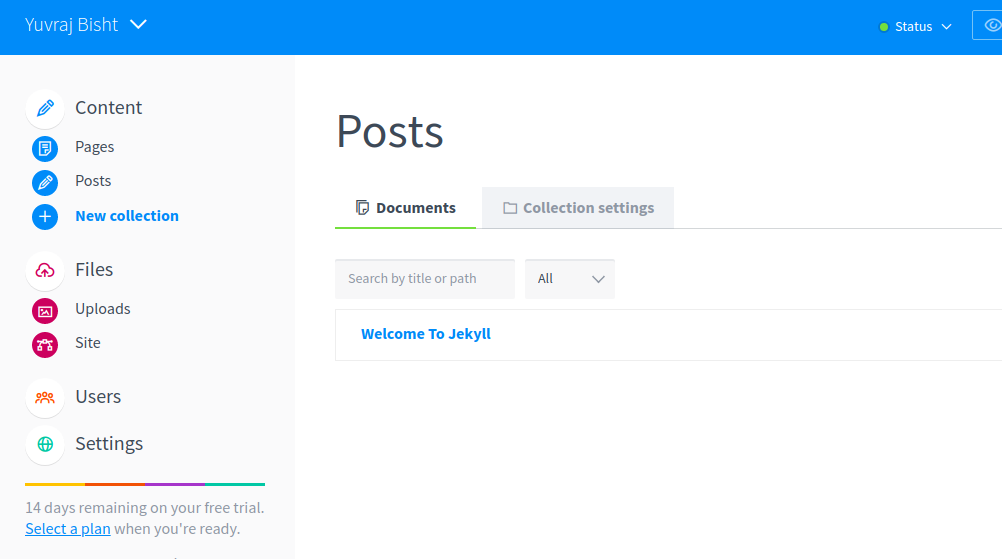Switch to the Collection settings tab

pos(578,208)
